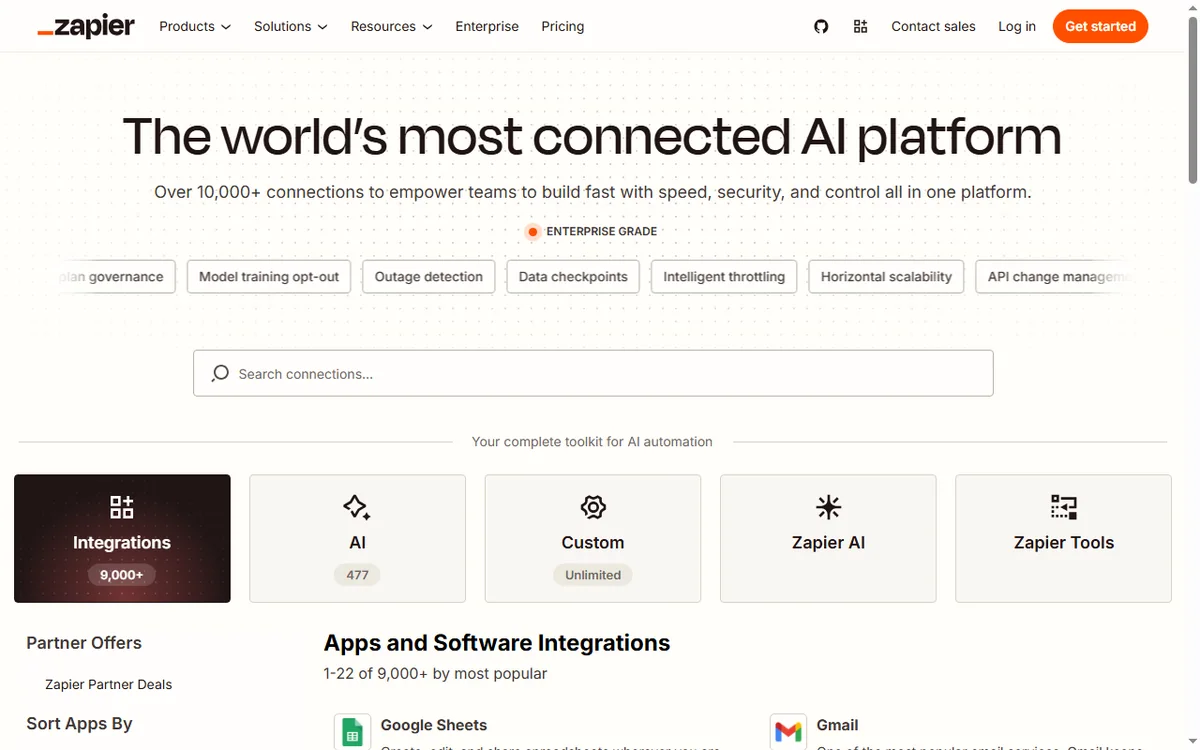Image resolution: width=1200 pixels, height=750 pixels.
Task: Click the Apps and Software Integrations heading
Action: pos(497,643)
